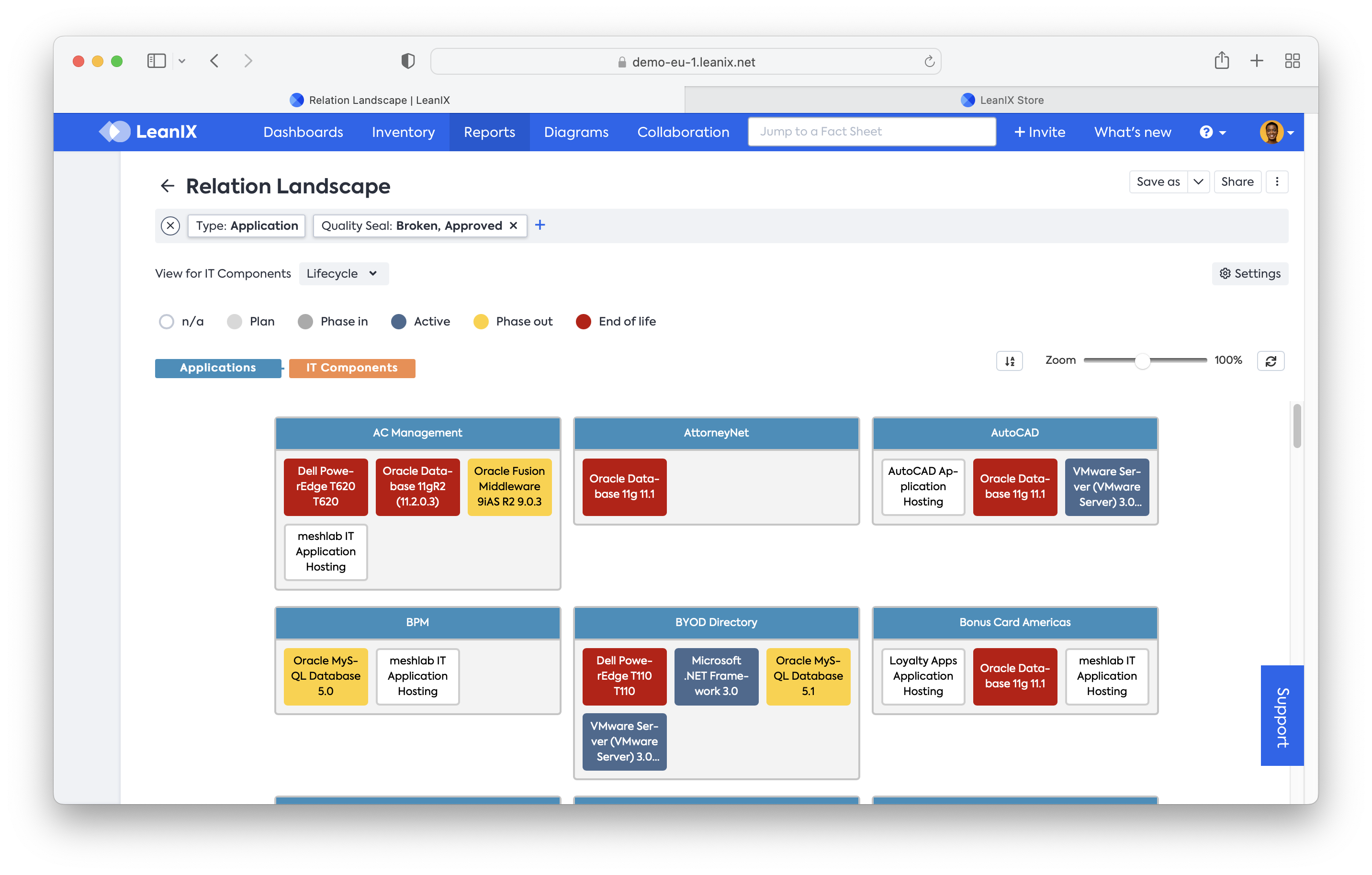
Task: Open the Diagrams navigation tab
Action: click(x=575, y=132)
